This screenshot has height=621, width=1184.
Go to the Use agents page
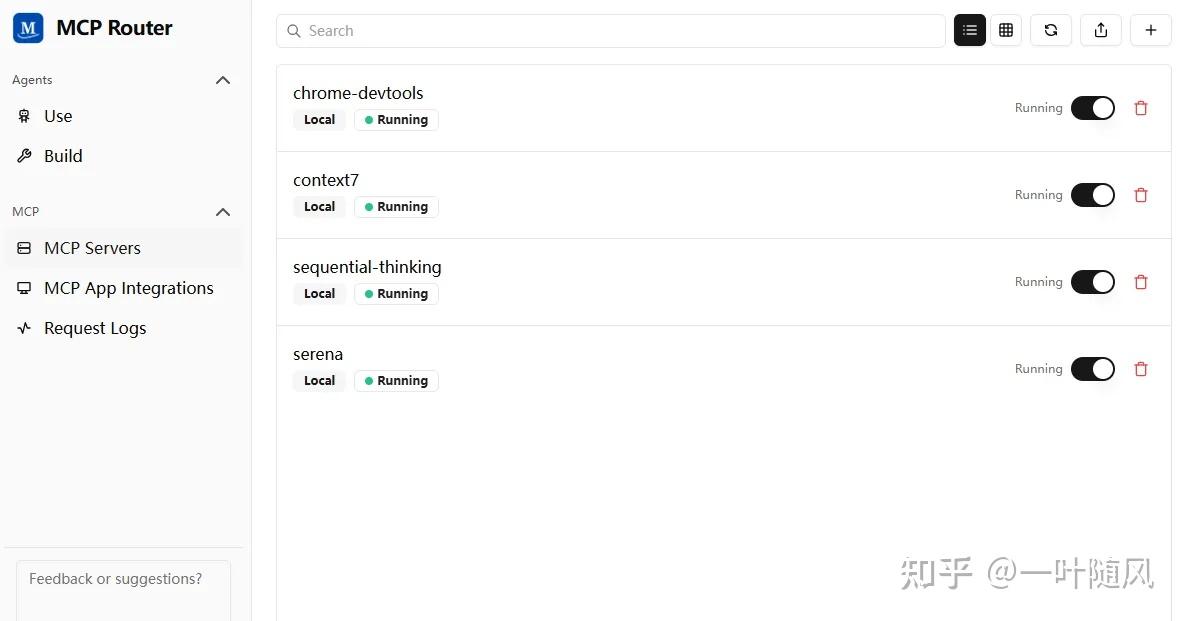click(x=58, y=116)
